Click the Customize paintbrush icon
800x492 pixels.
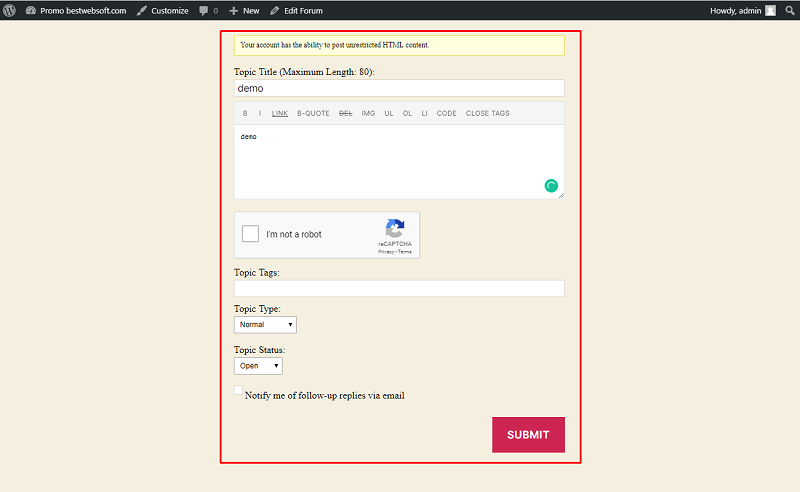point(142,10)
